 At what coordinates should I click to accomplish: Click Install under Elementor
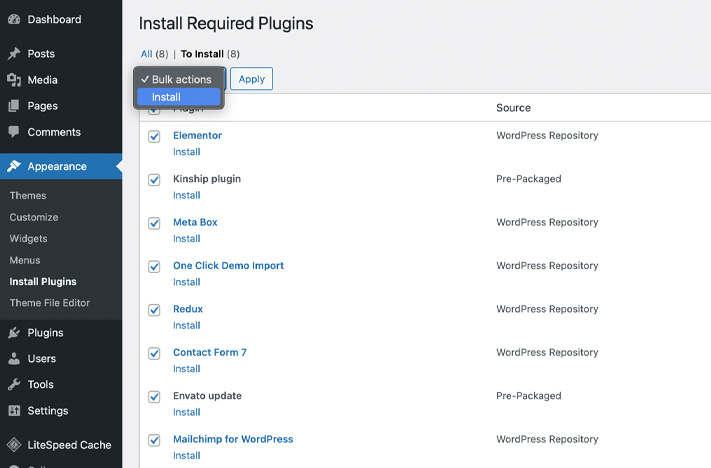(186, 152)
